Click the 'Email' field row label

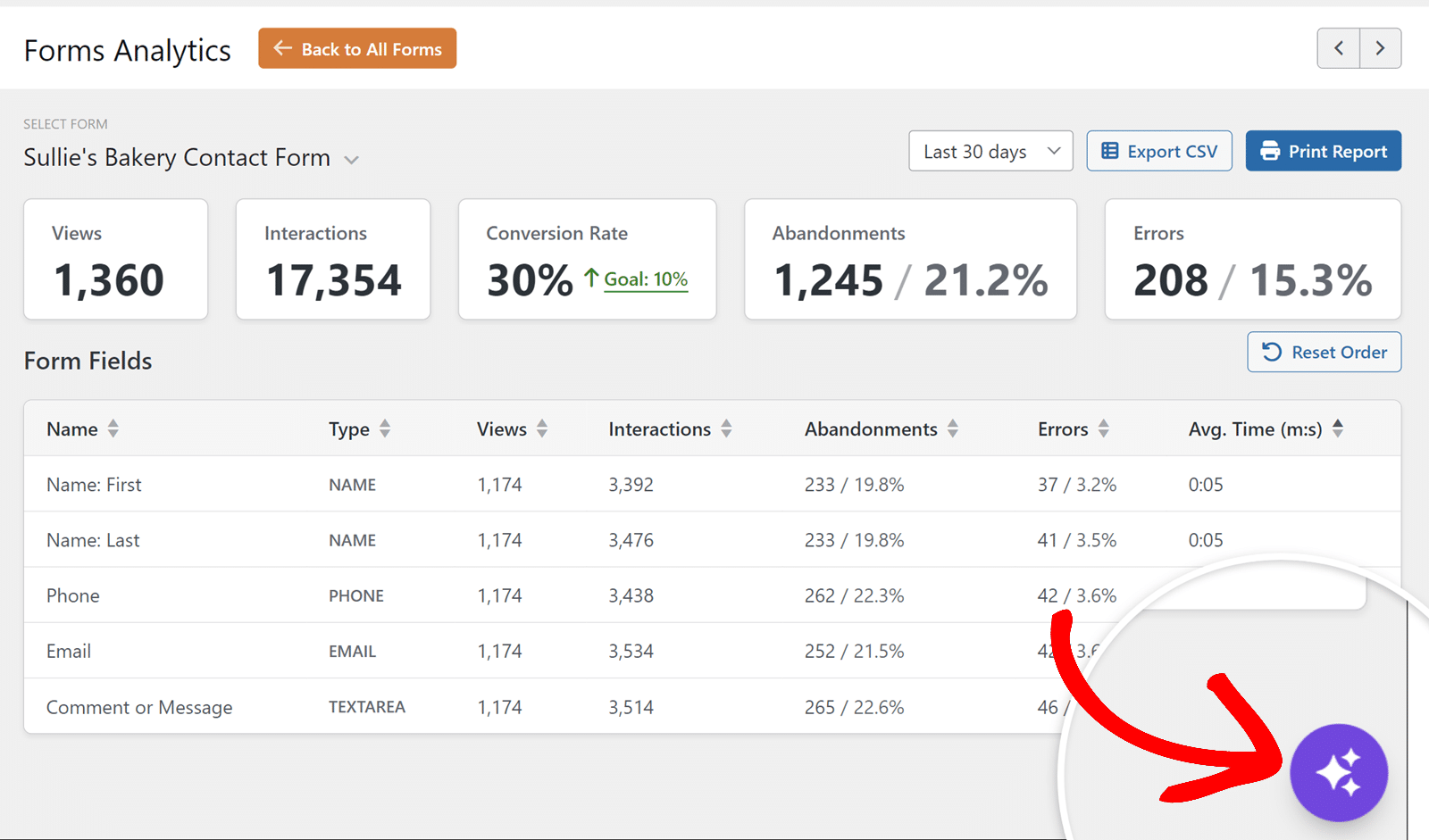69,651
